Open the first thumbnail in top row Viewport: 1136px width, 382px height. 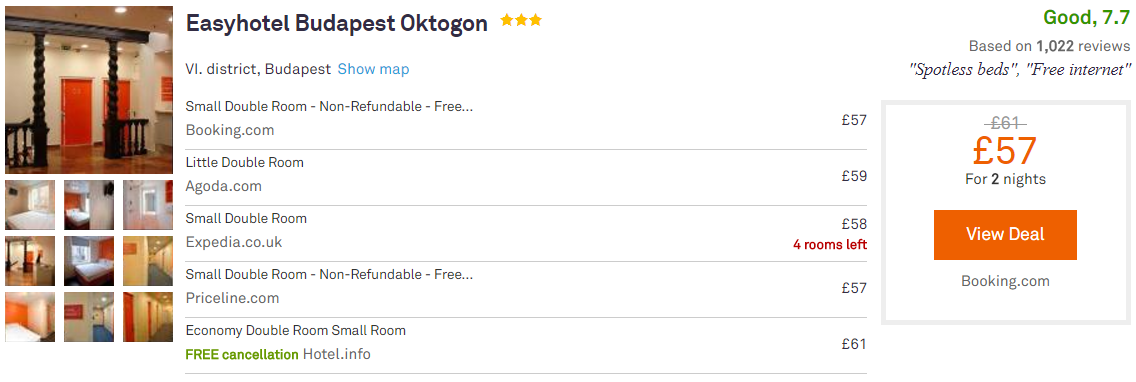coord(30,205)
